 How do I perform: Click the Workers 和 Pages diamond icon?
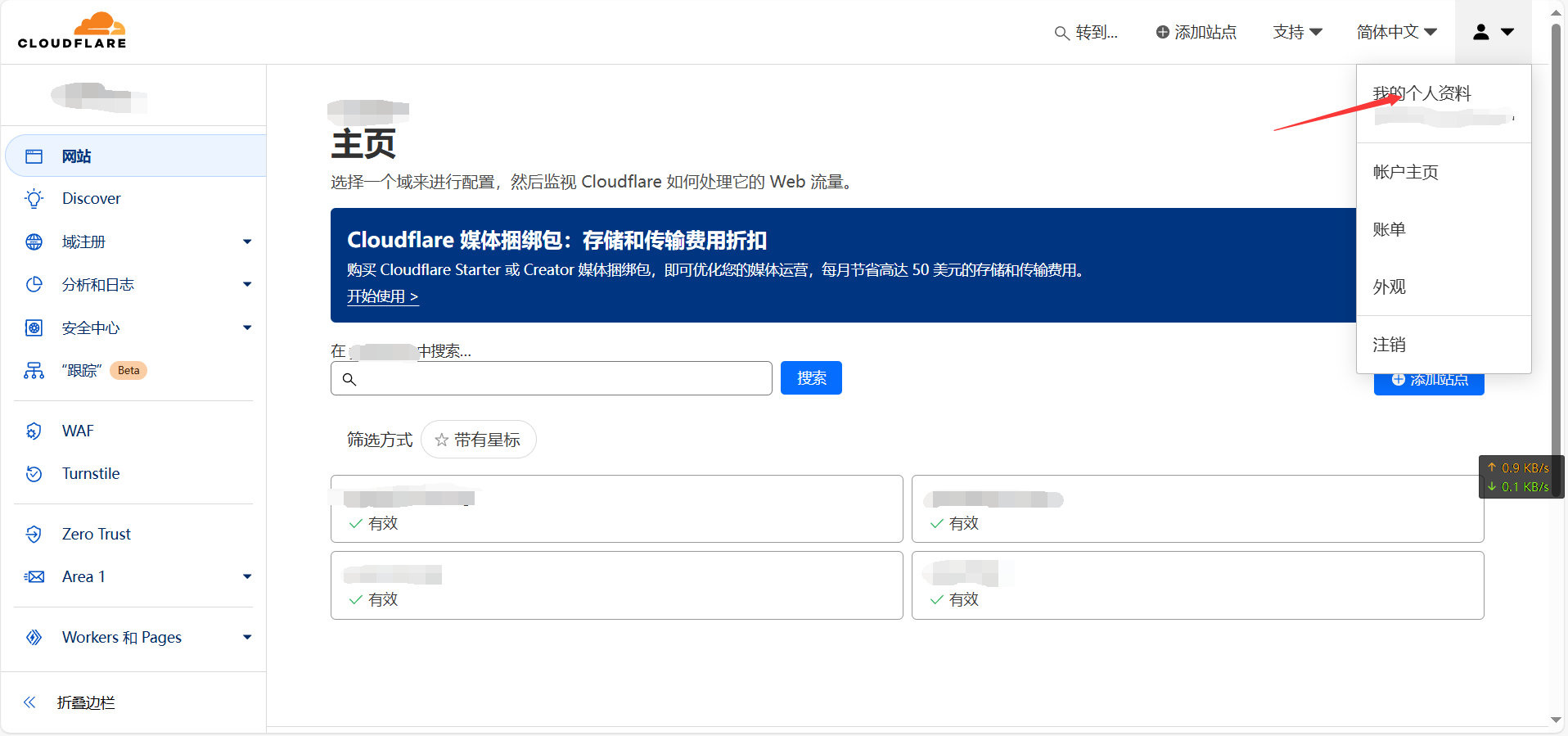[34, 637]
